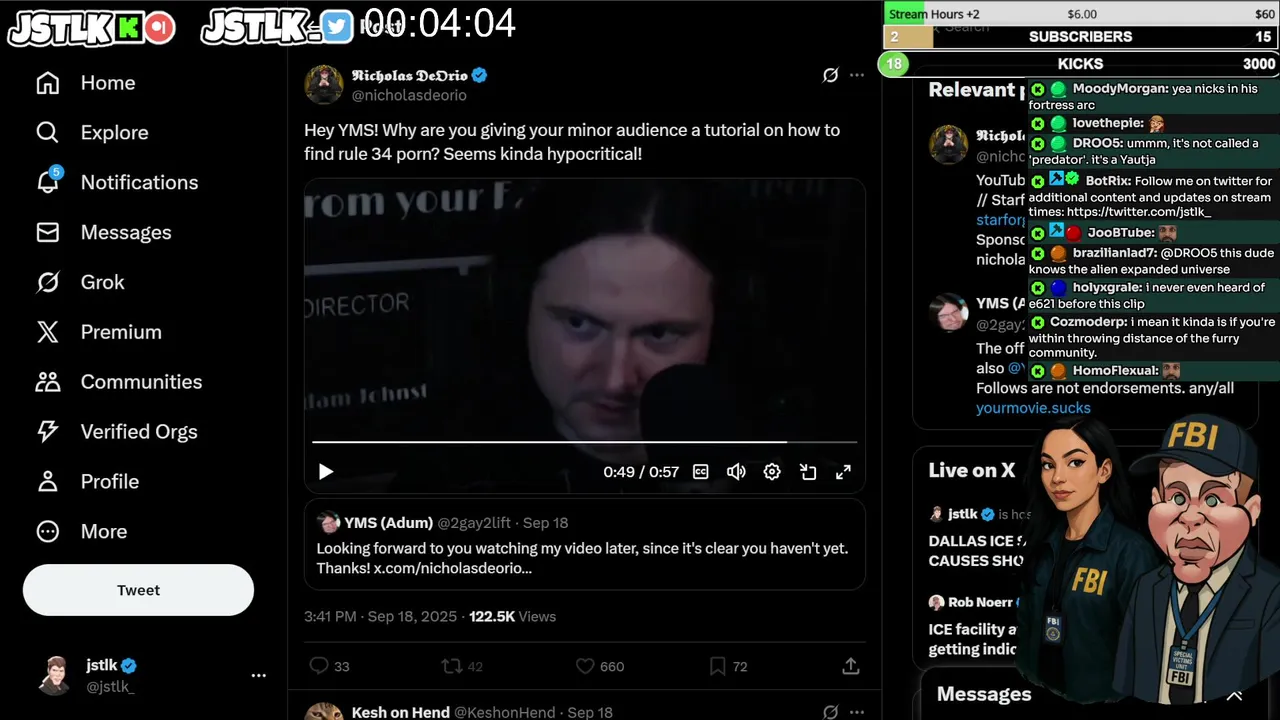The width and height of the screenshot is (1280, 720).
Task: Click the Kick logo in stream overlay
Action: [x=129, y=28]
